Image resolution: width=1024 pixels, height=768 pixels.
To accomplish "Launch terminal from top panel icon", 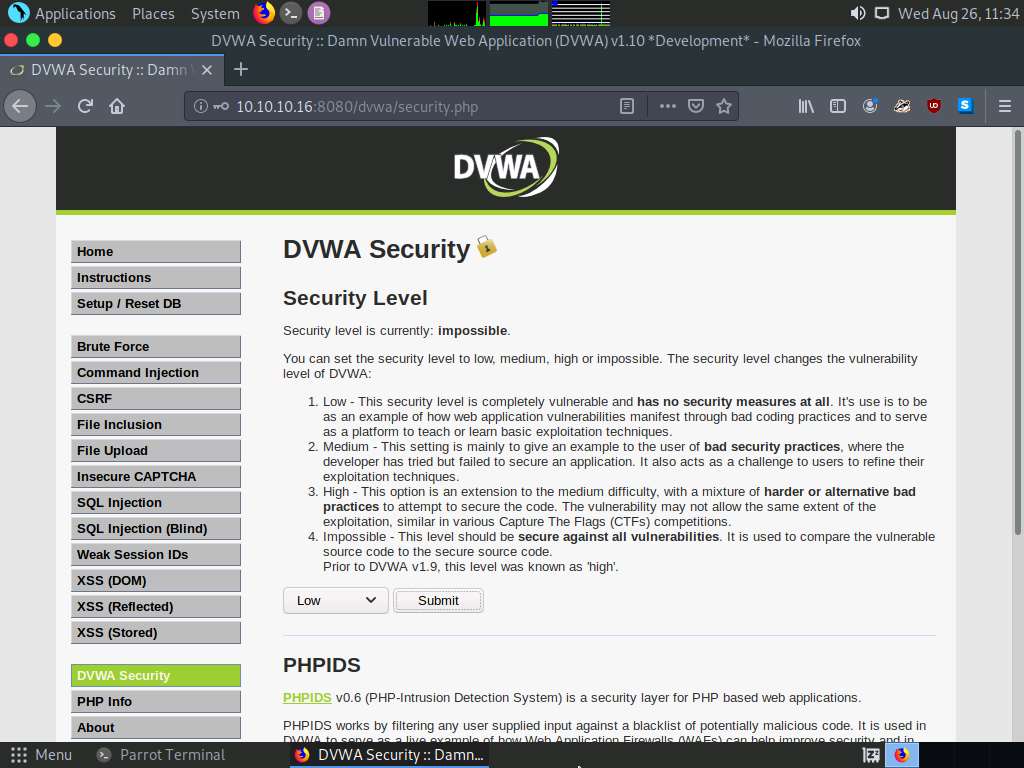I will 290,13.
